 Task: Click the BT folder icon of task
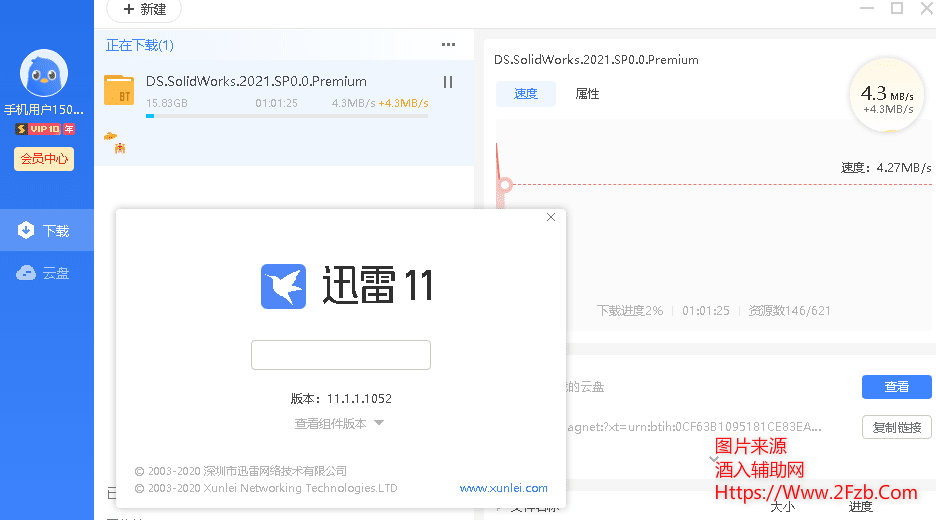pos(119,91)
